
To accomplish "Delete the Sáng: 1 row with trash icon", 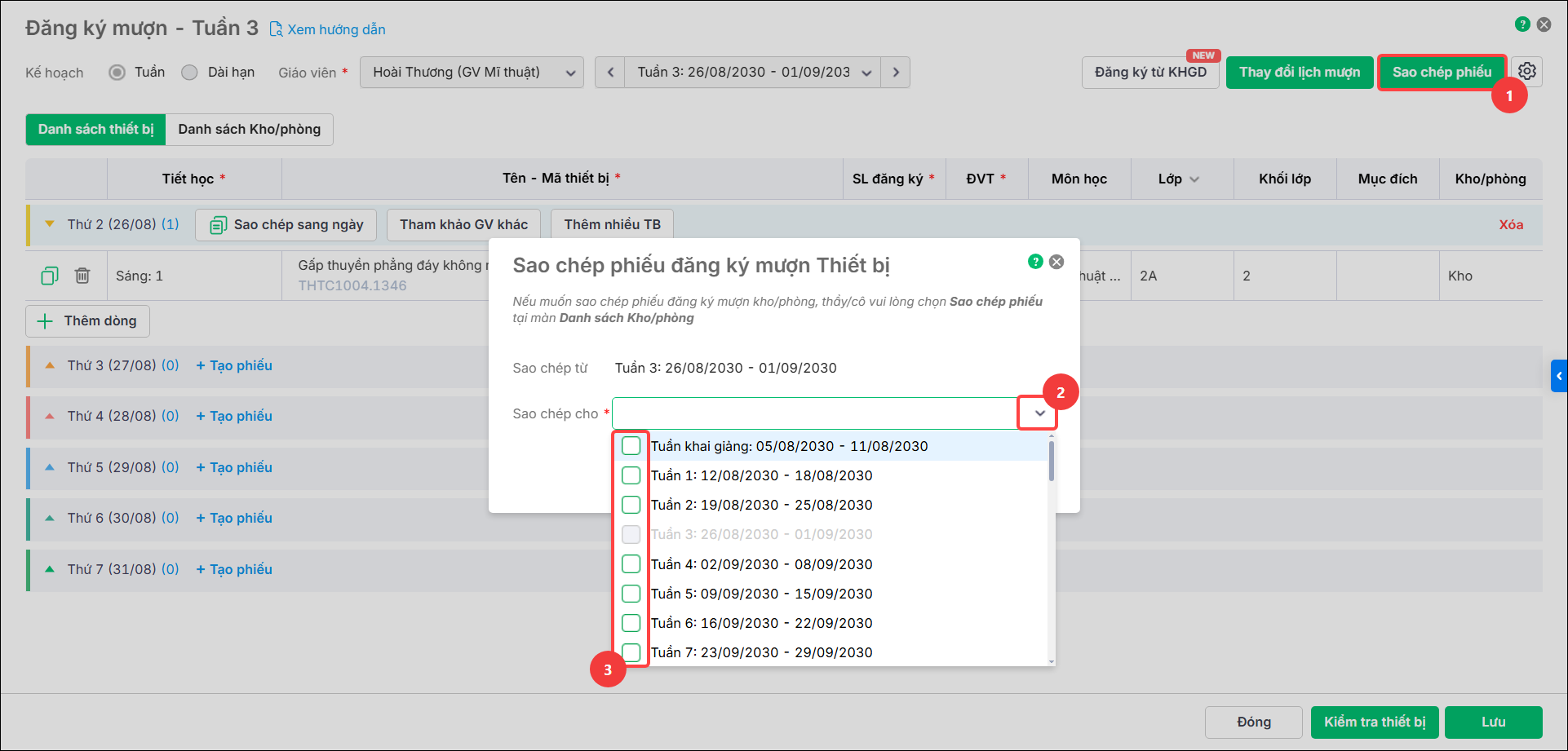I will point(82,276).
